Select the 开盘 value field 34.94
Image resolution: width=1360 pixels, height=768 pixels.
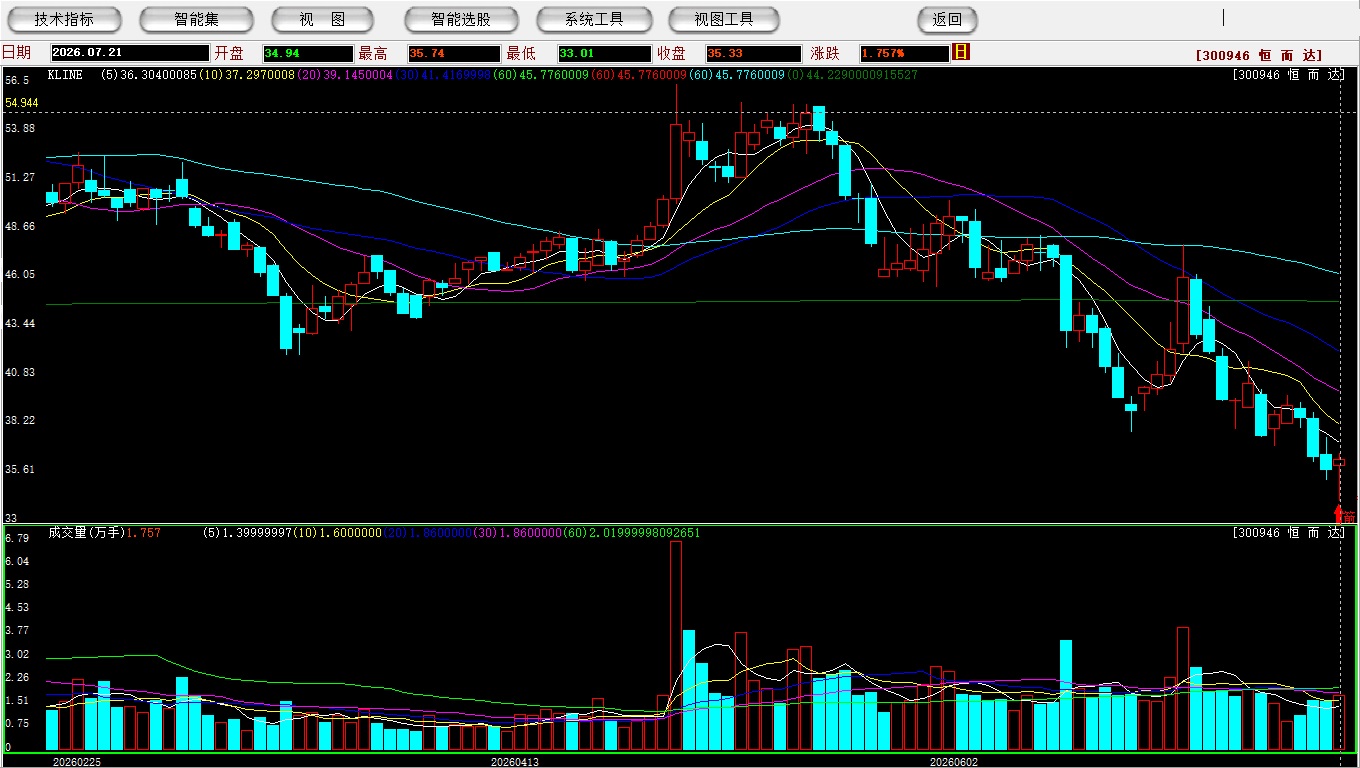308,53
